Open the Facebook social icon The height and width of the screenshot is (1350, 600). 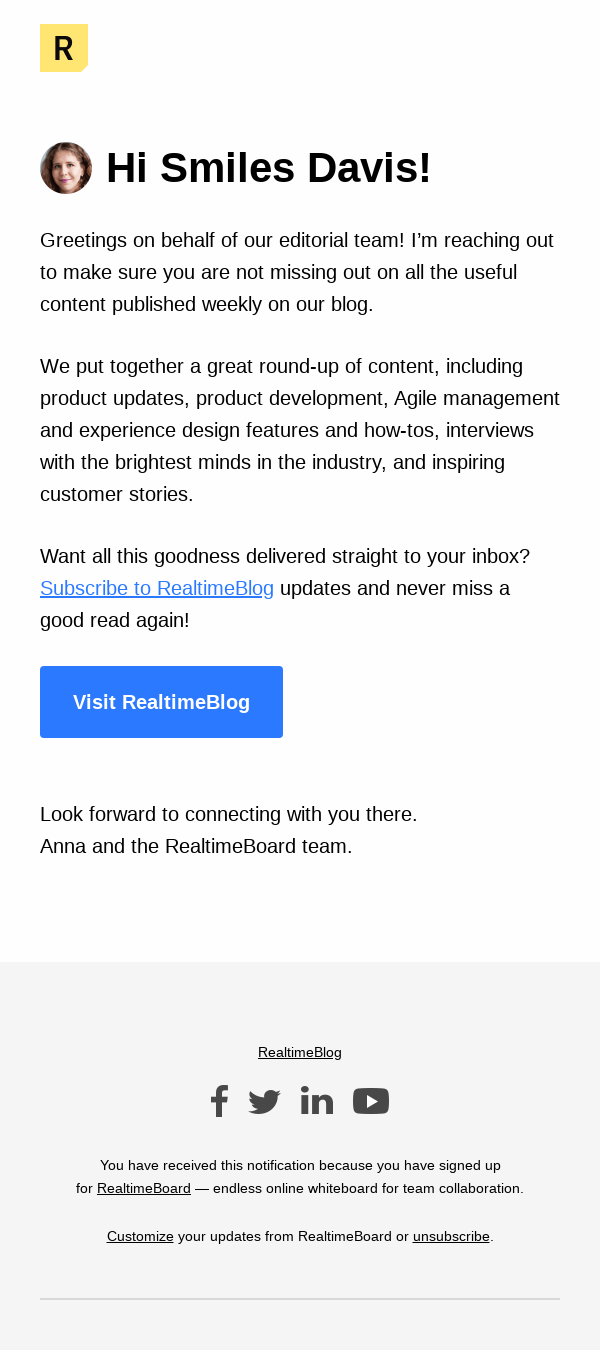pyautogui.click(x=219, y=1101)
